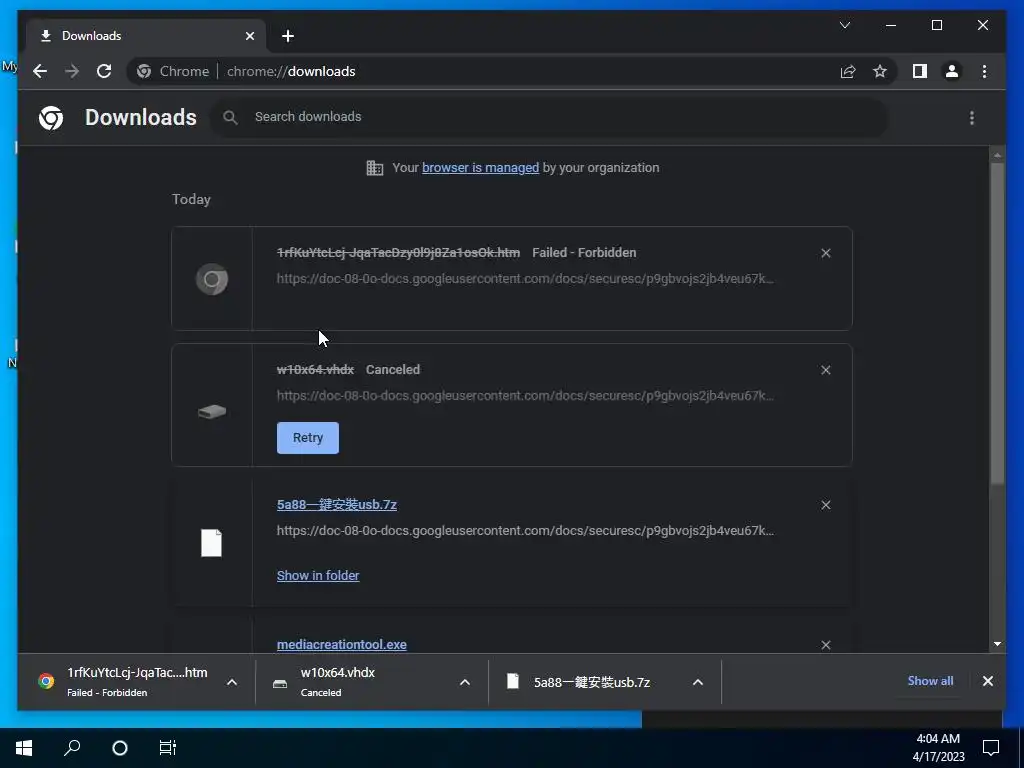1024x768 pixels.
Task: Expand options for w10x64.vhdx in download shelf
Action: pos(465,682)
